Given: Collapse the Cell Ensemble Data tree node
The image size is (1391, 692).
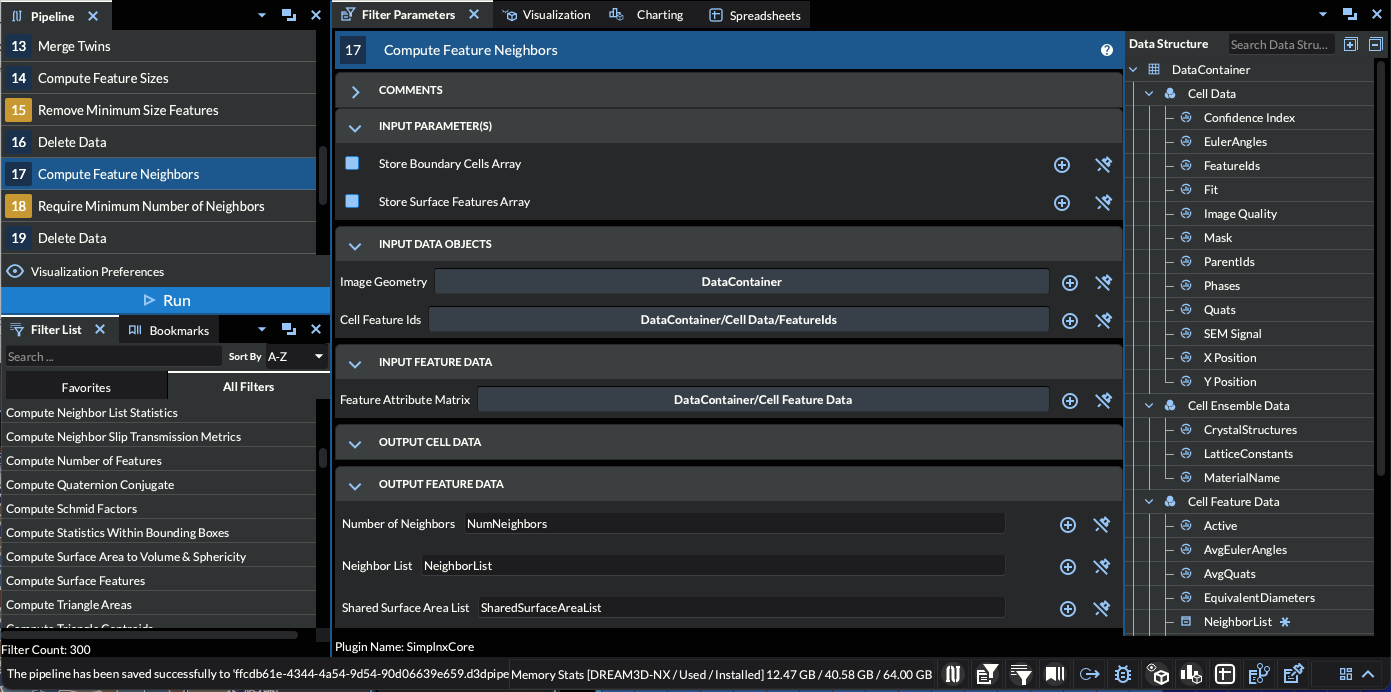Looking at the screenshot, I should pos(1149,406).
